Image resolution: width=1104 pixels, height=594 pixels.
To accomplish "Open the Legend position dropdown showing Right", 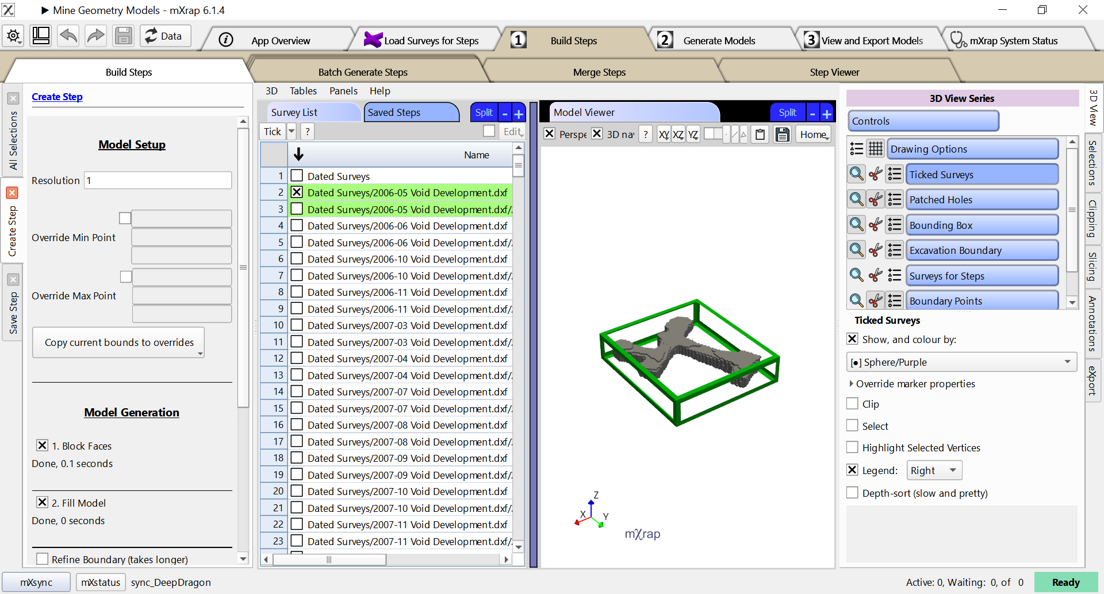I will point(934,470).
